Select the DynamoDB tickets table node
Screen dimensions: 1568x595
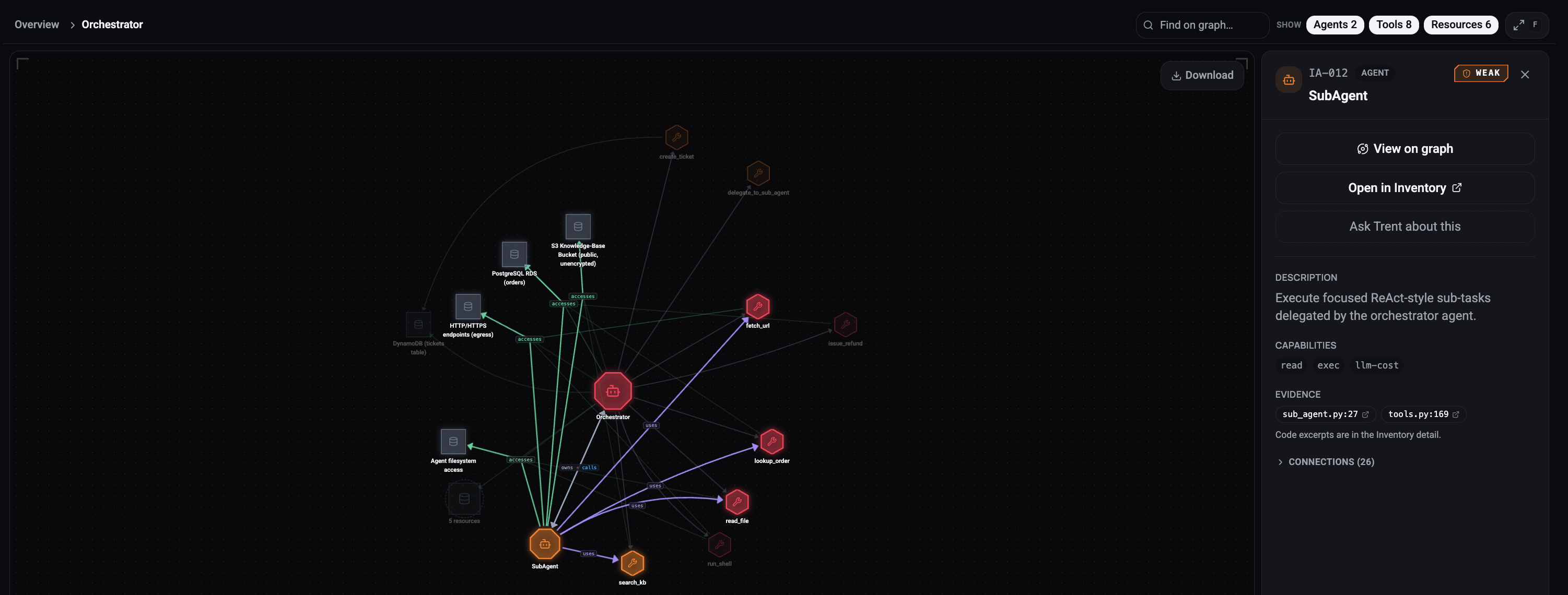click(x=418, y=324)
